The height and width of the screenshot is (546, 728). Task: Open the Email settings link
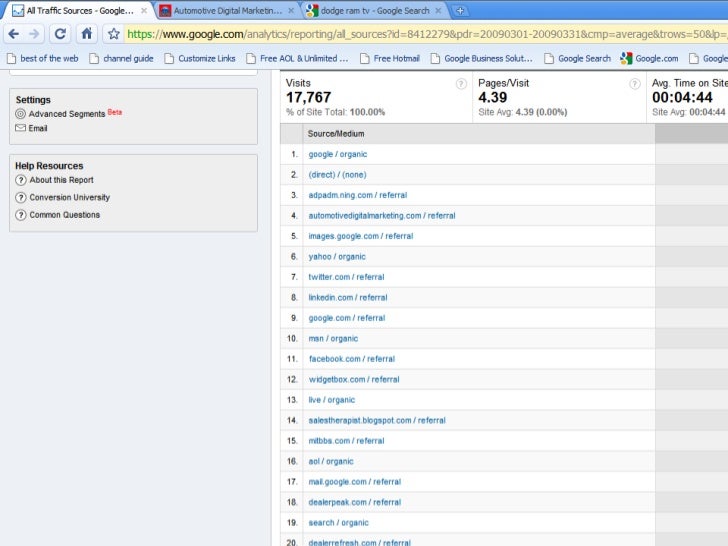coord(38,128)
